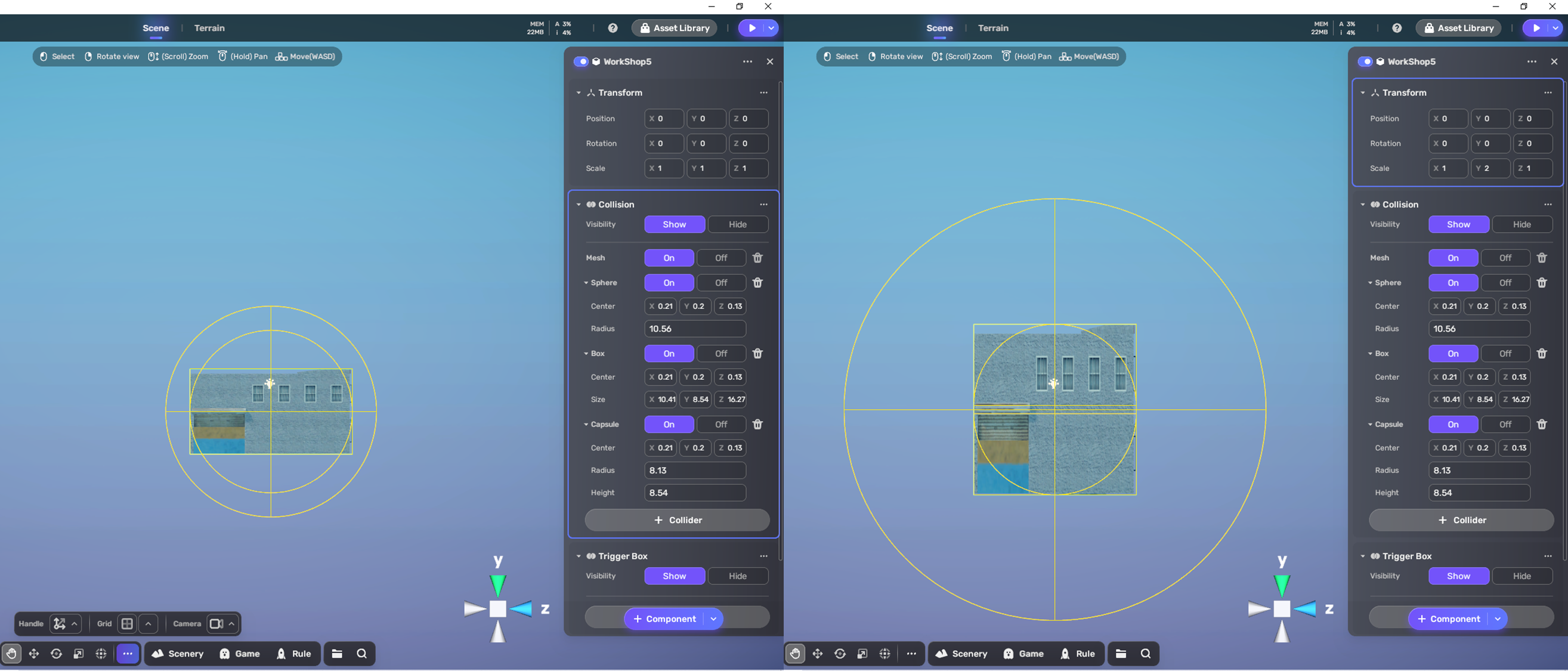Click the add Collider button, left panel
Viewport: 1568px width, 671px height.
click(x=677, y=520)
